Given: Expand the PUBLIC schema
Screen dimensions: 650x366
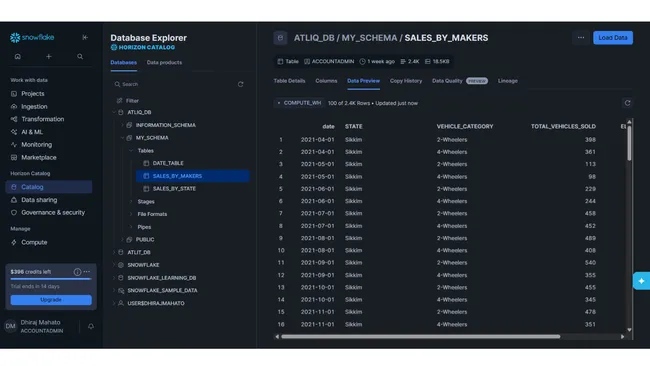Looking at the screenshot, I should [x=122, y=240].
